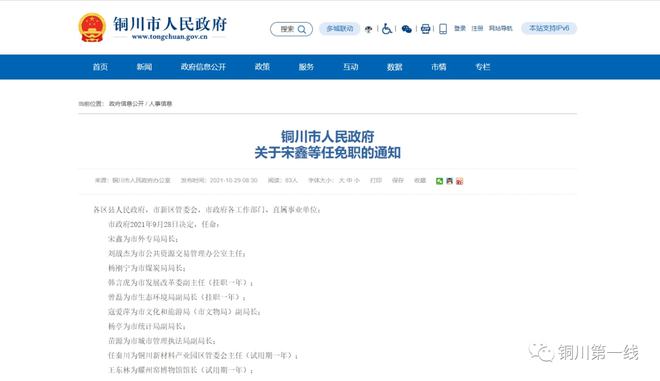The height and width of the screenshot is (381, 660).
Task: Open the 新闻 nav tab
Action: click(144, 67)
